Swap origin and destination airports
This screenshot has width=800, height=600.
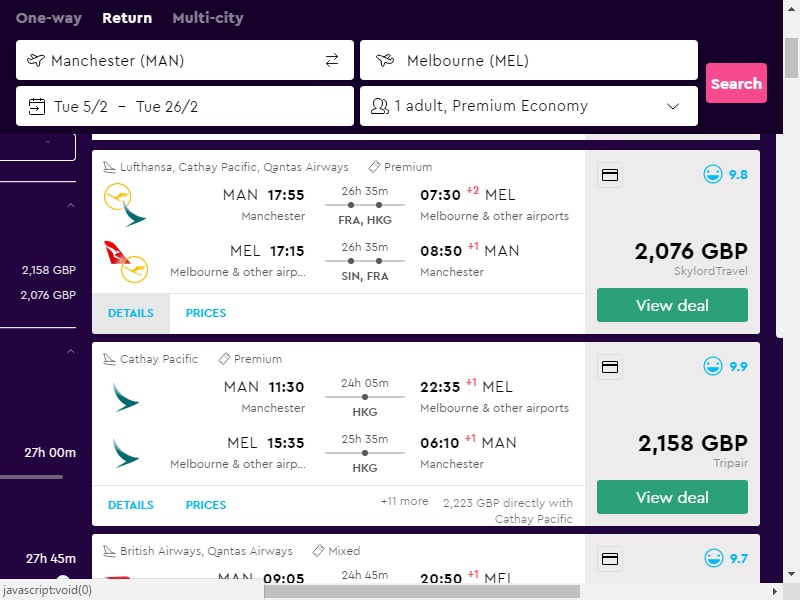(332, 60)
